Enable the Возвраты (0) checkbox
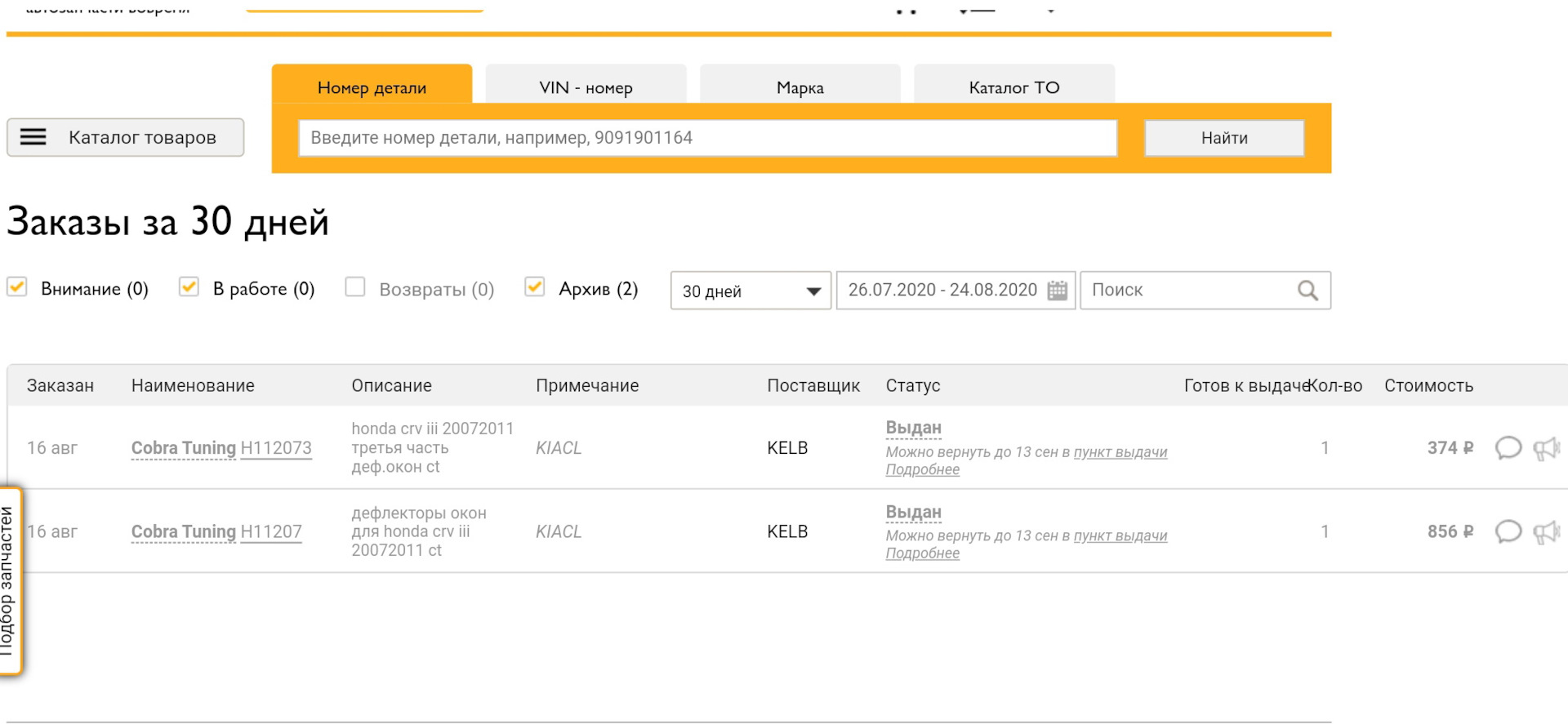1568x724 pixels. [354, 287]
